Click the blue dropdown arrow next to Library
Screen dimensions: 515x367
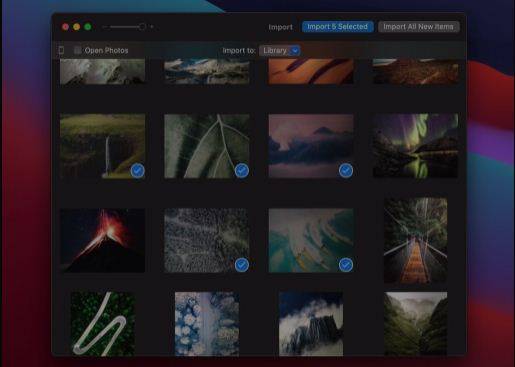tap(295, 51)
